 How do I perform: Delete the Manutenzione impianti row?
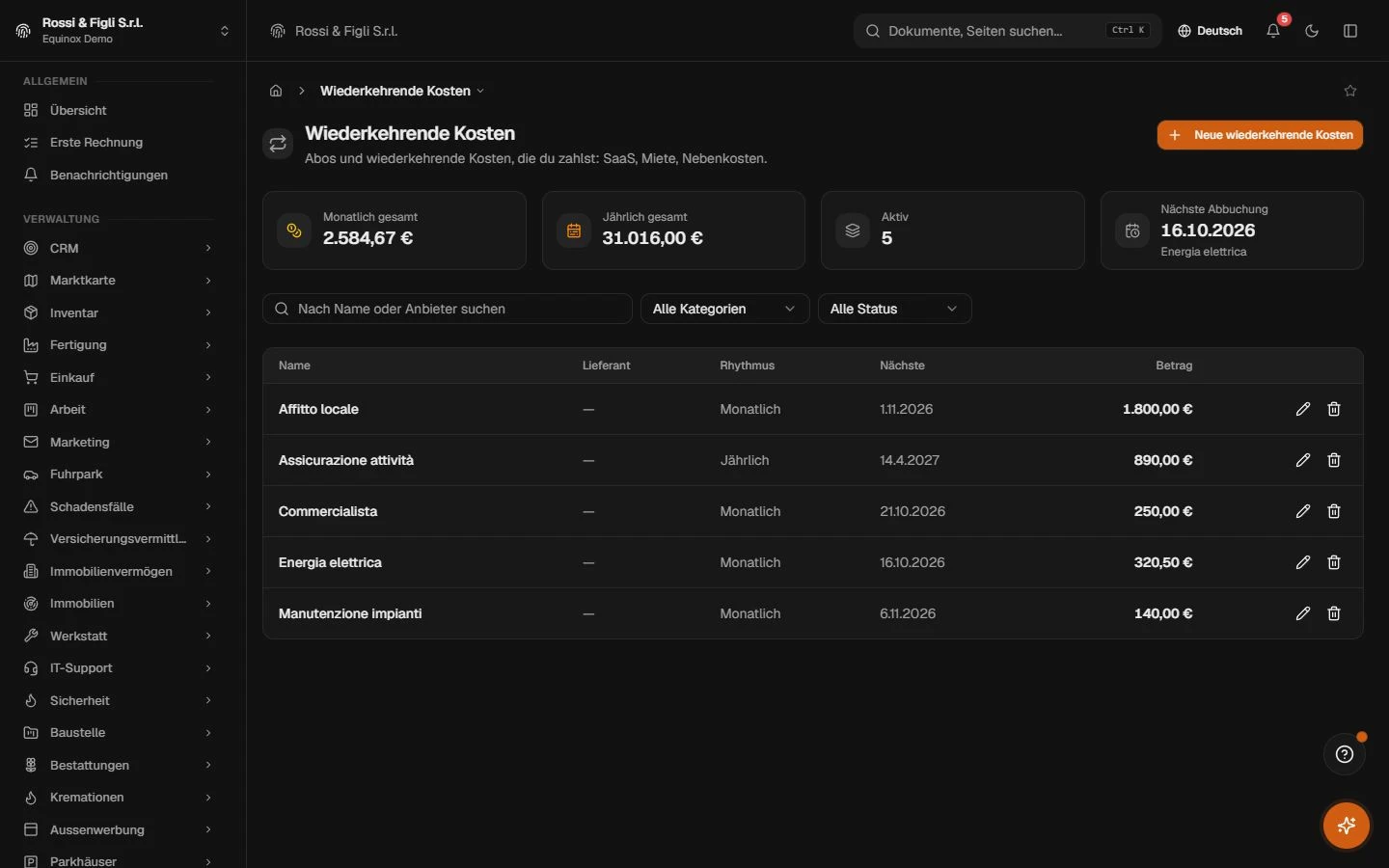1334,613
